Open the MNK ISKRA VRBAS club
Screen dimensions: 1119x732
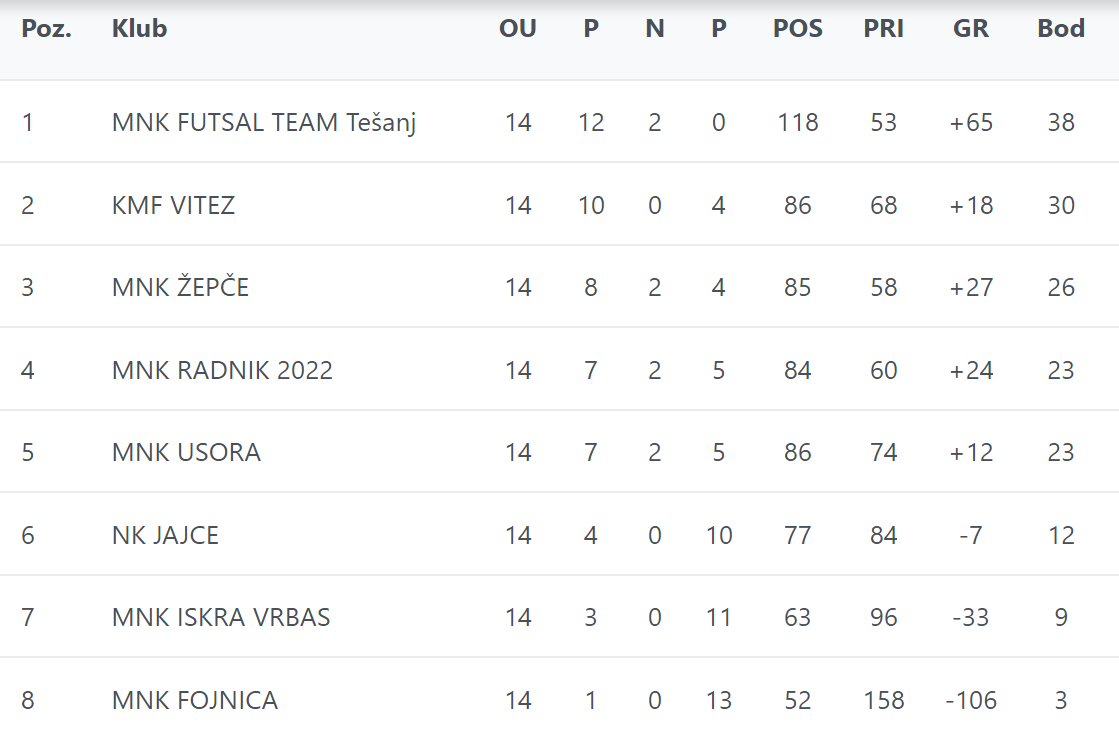[x=221, y=618]
